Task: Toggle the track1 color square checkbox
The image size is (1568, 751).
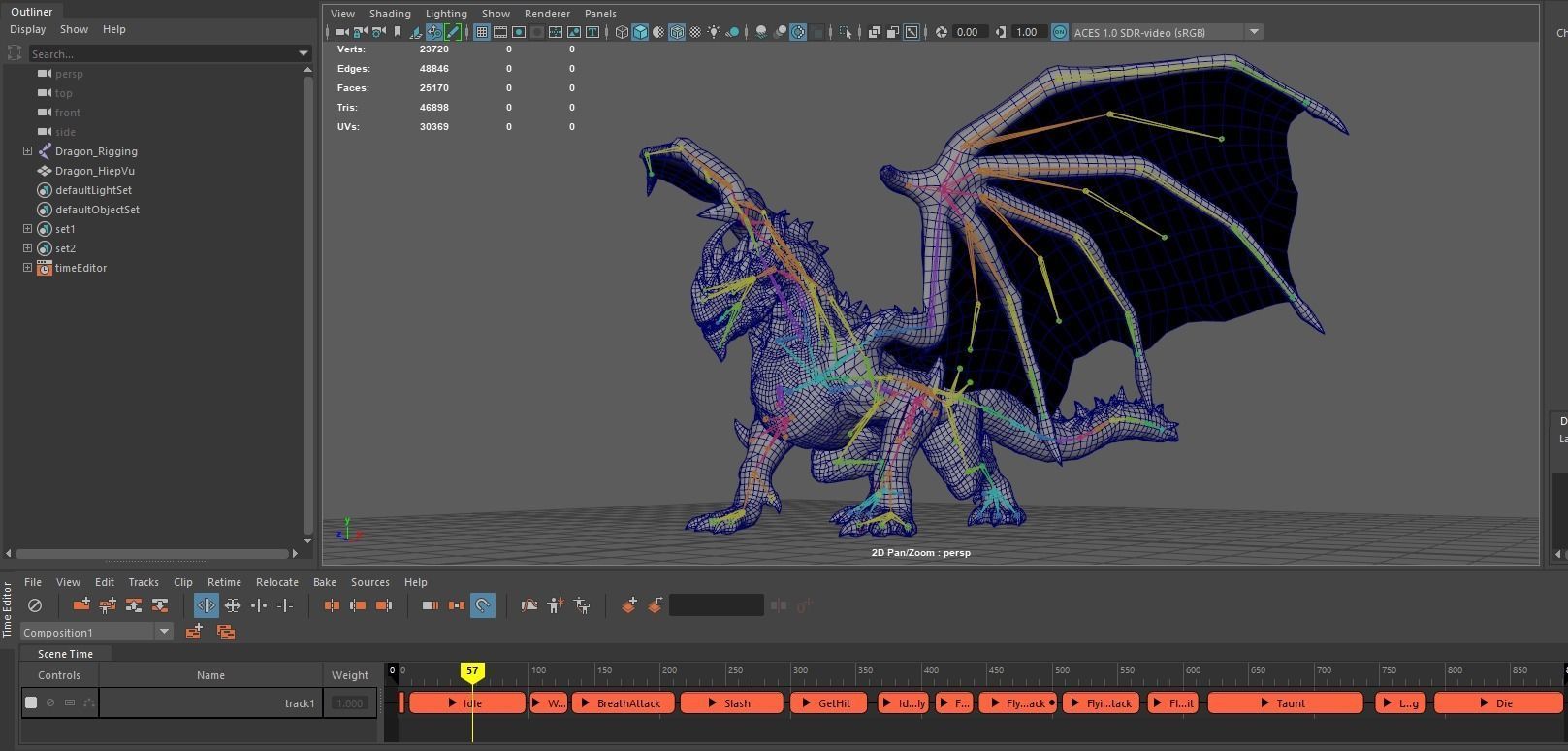Action: [x=31, y=702]
